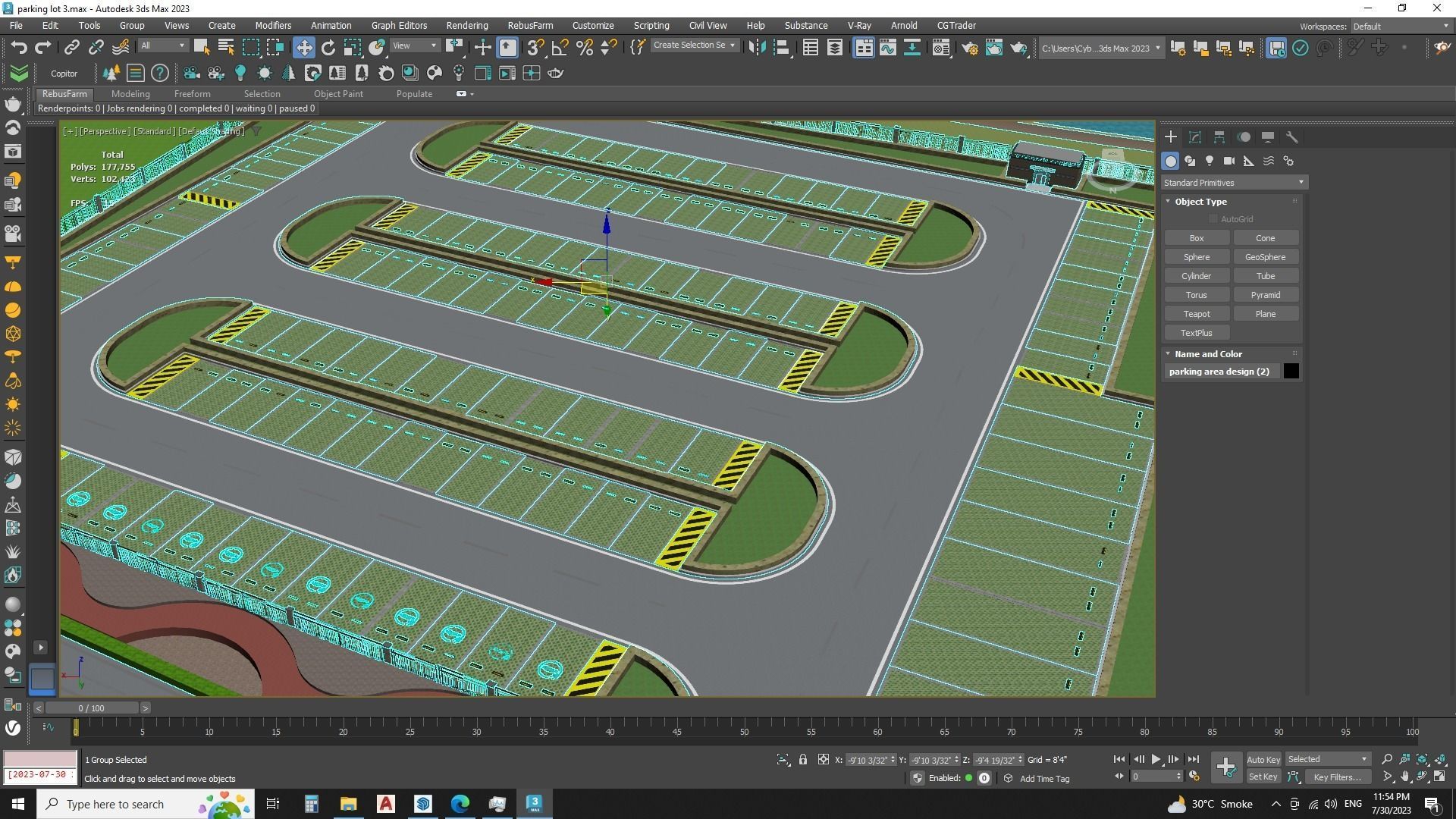Image resolution: width=1456 pixels, height=819 pixels.
Task: Click the material preview swatch near MAXScript listener
Action: click(x=40, y=758)
